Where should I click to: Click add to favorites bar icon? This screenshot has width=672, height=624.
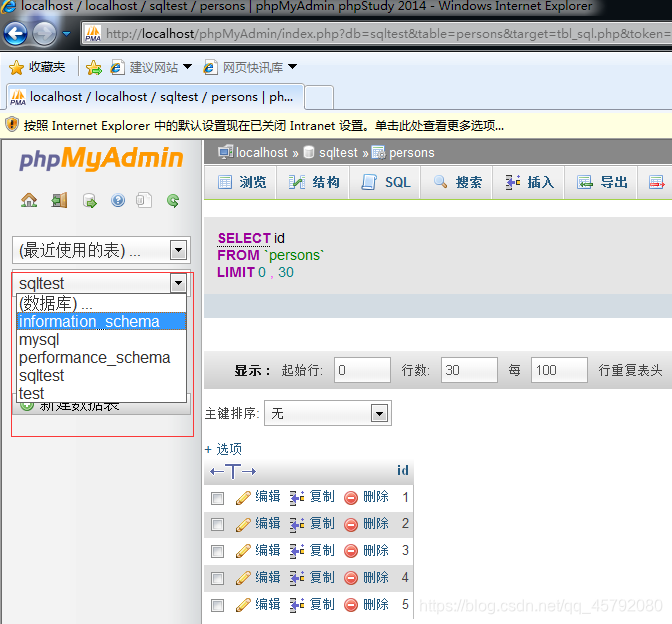[x=94, y=67]
